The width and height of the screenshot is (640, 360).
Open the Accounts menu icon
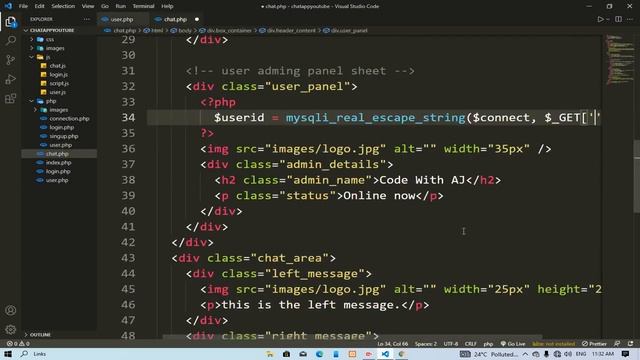pyautogui.click(x=11, y=310)
